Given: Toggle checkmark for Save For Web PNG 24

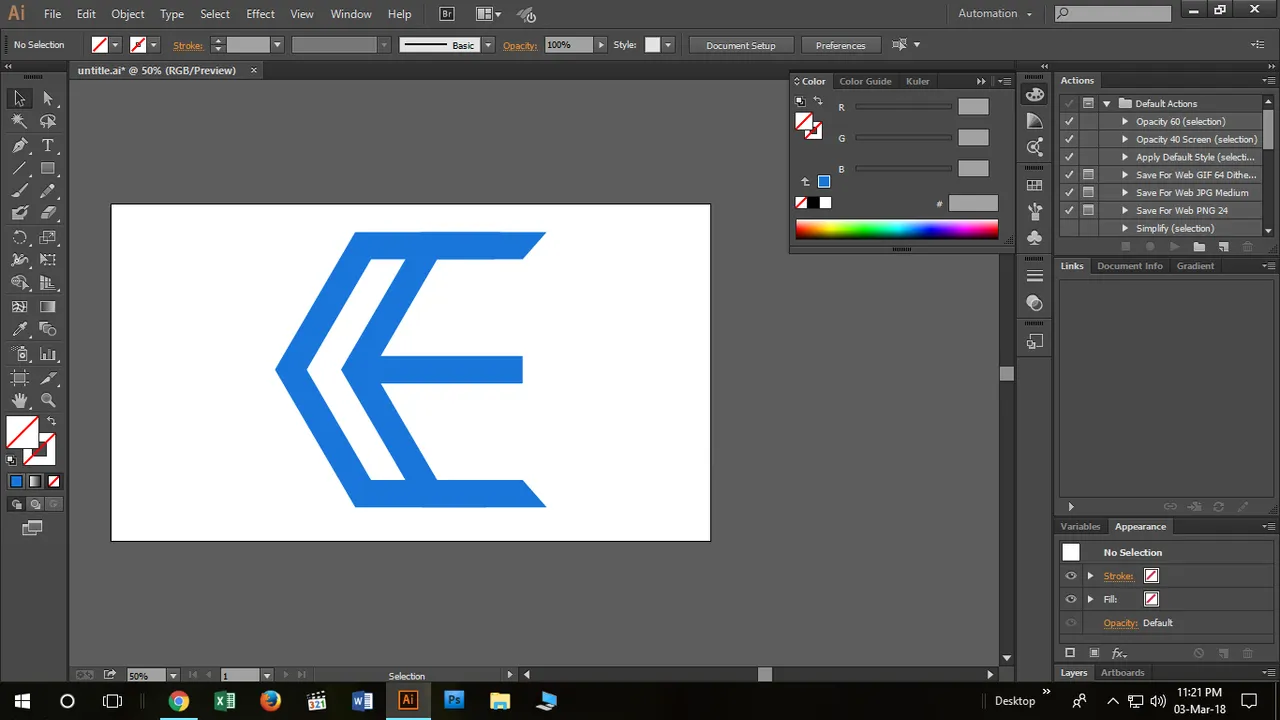Looking at the screenshot, I should click(x=1069, y=210).
